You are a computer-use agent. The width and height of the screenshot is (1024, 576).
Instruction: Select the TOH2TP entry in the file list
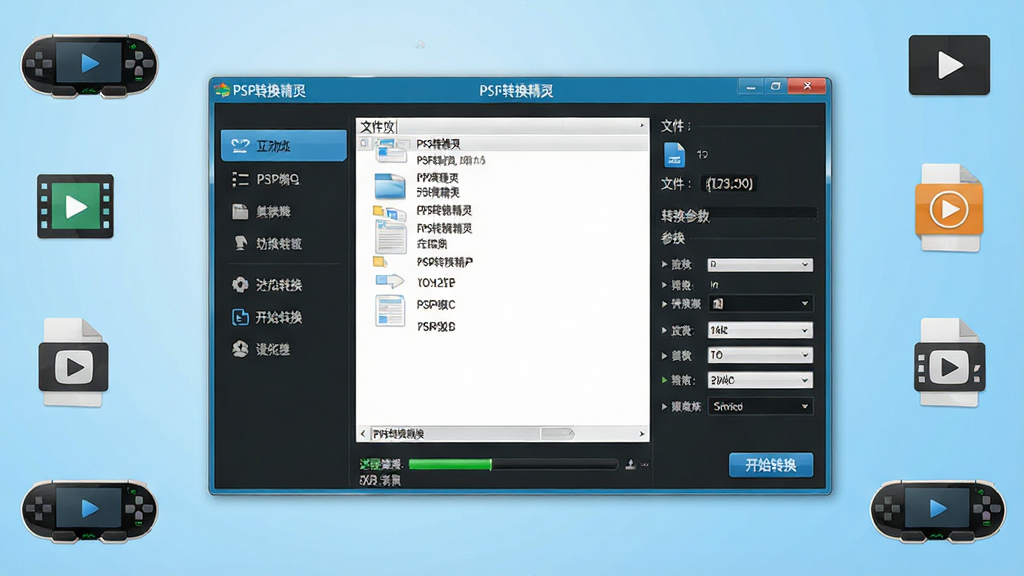pos(436,283)
